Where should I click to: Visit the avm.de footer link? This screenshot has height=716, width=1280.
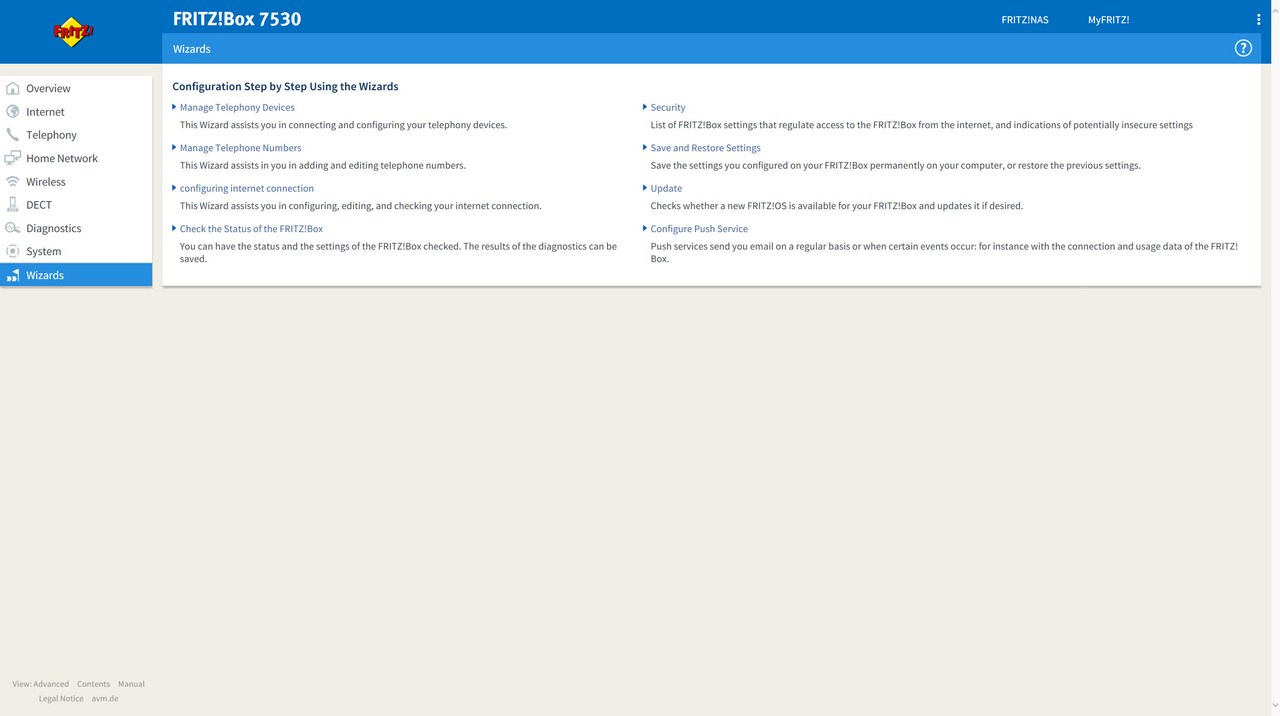105,699
